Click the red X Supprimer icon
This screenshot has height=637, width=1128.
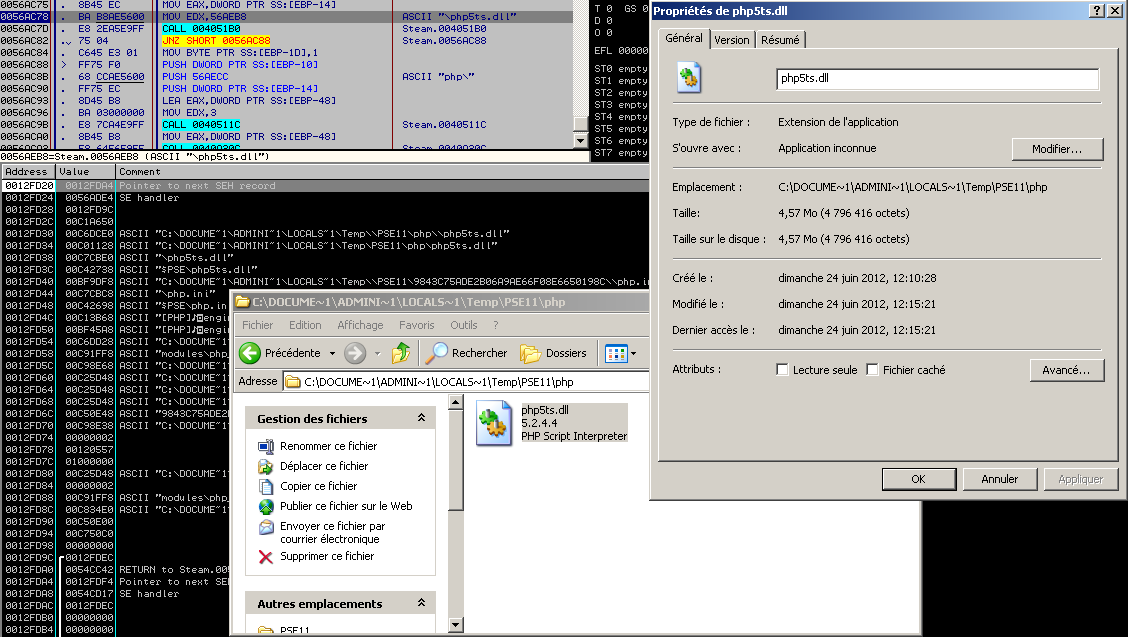tap(266, 556)
